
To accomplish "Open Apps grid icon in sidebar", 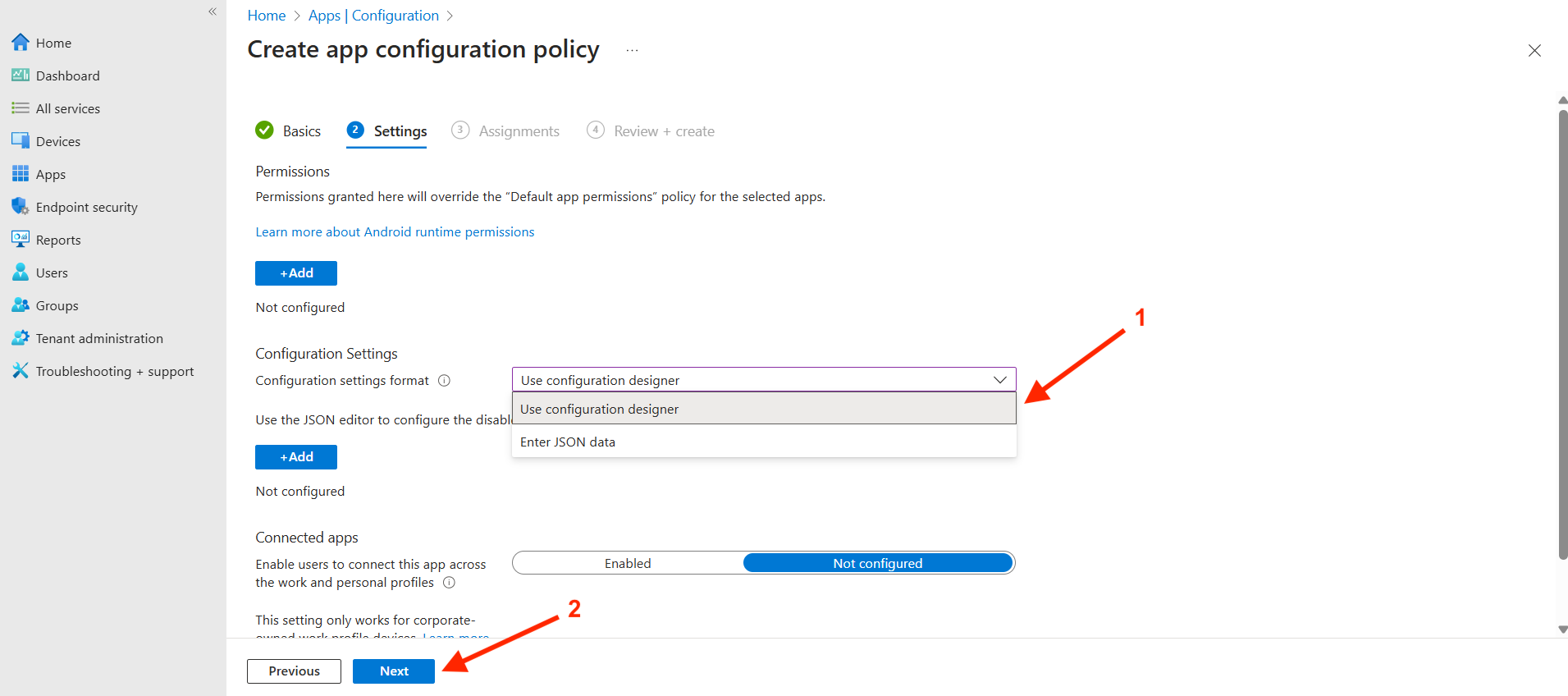I will tap(21, 174).
